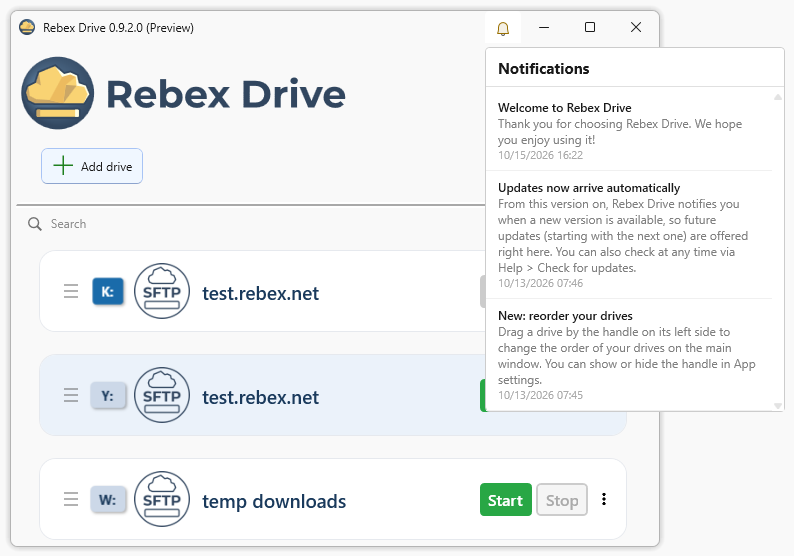This screenshot has height=556, width=794.
Task: Click the SFTP icon of K: drive
Action: pyautogui.click(x=162, y=291)
